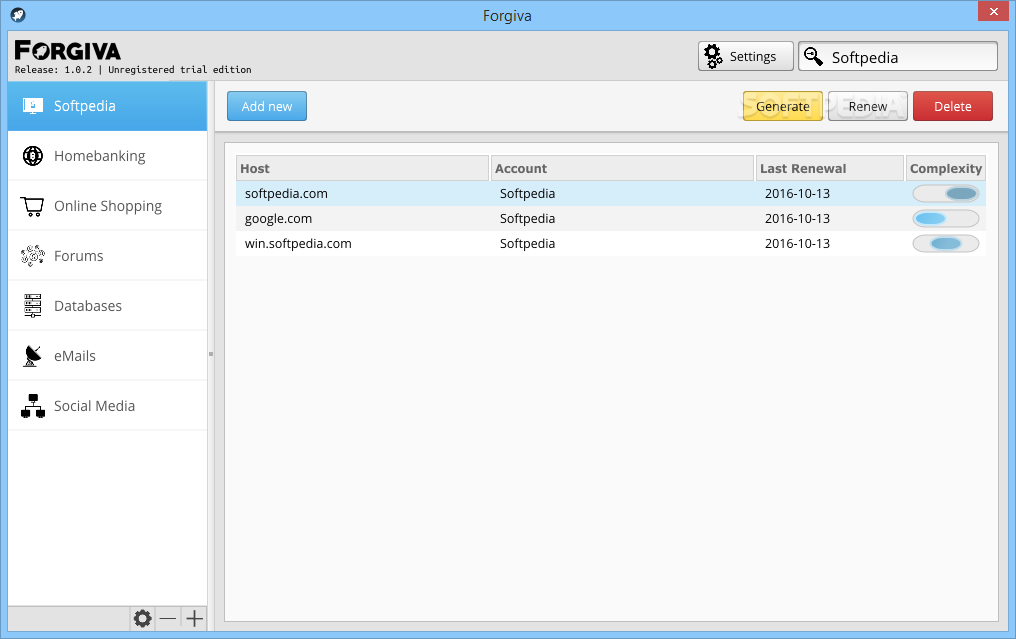Remove group with the minus button
This screenshot has height=639, width=1016.
tap(168, 619)
